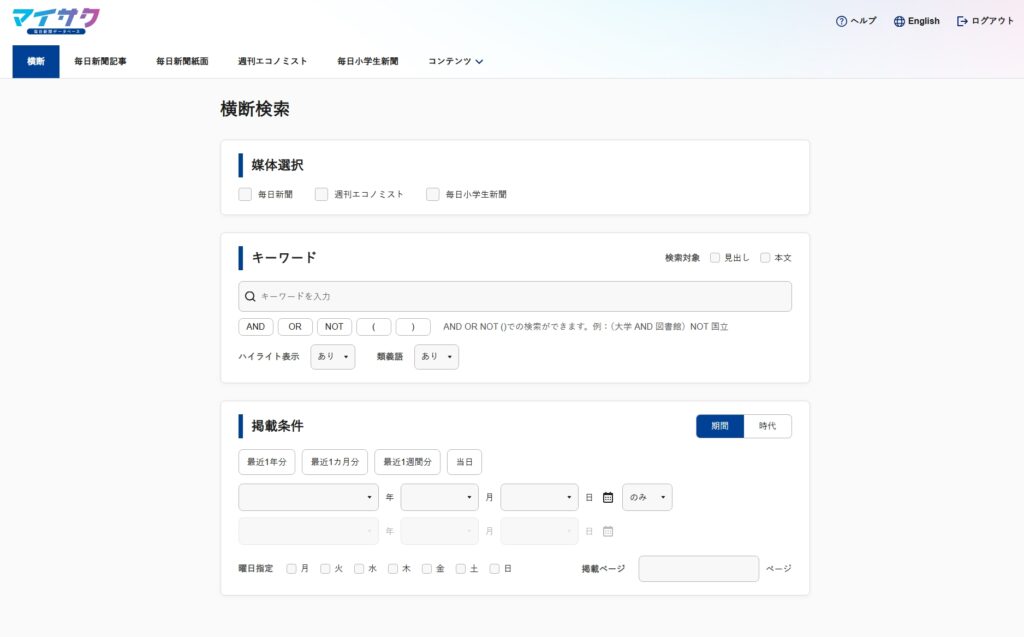Expand the コンテンツ menu chevron

(479, 61)
